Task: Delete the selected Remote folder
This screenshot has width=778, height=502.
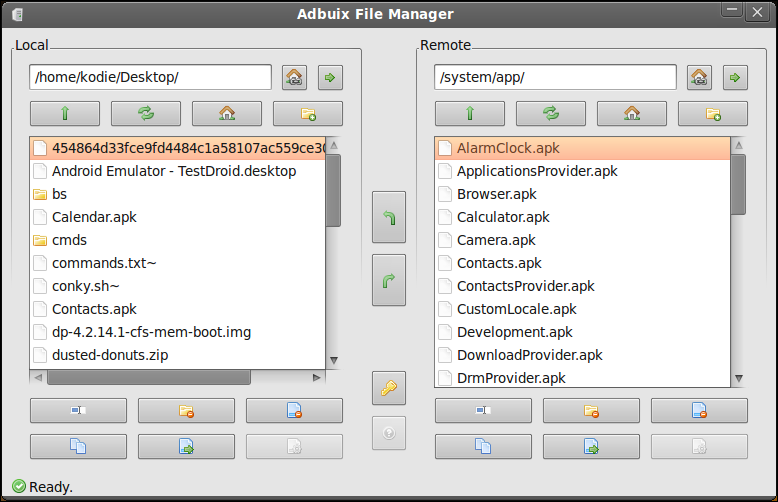Action: [591, 410]
